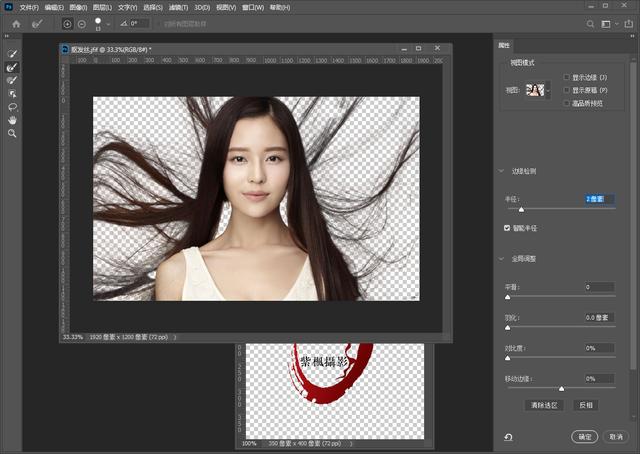Select the Lasso tool in toolbar
This screenshot has width=640, height=454.
point(12,106)
